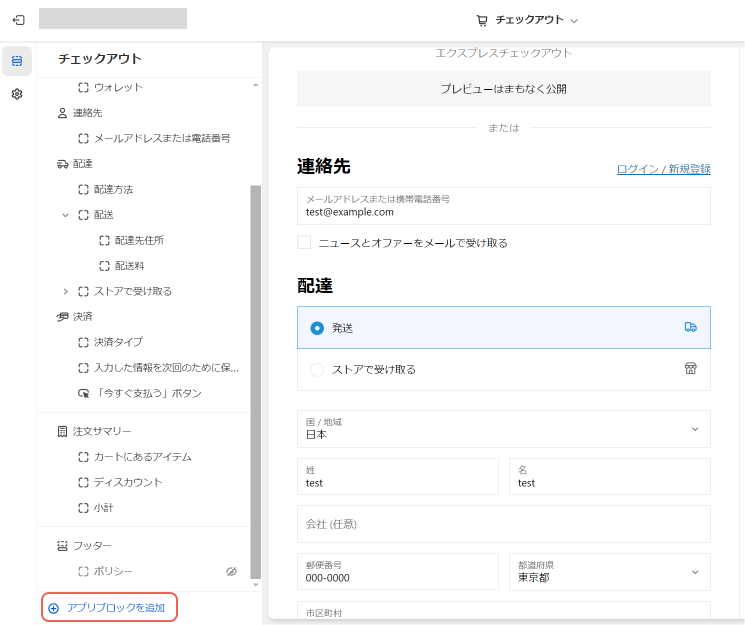This screenshot has width=745, height=625.
Task: Click the 名 input field
Action: (610, 477)
